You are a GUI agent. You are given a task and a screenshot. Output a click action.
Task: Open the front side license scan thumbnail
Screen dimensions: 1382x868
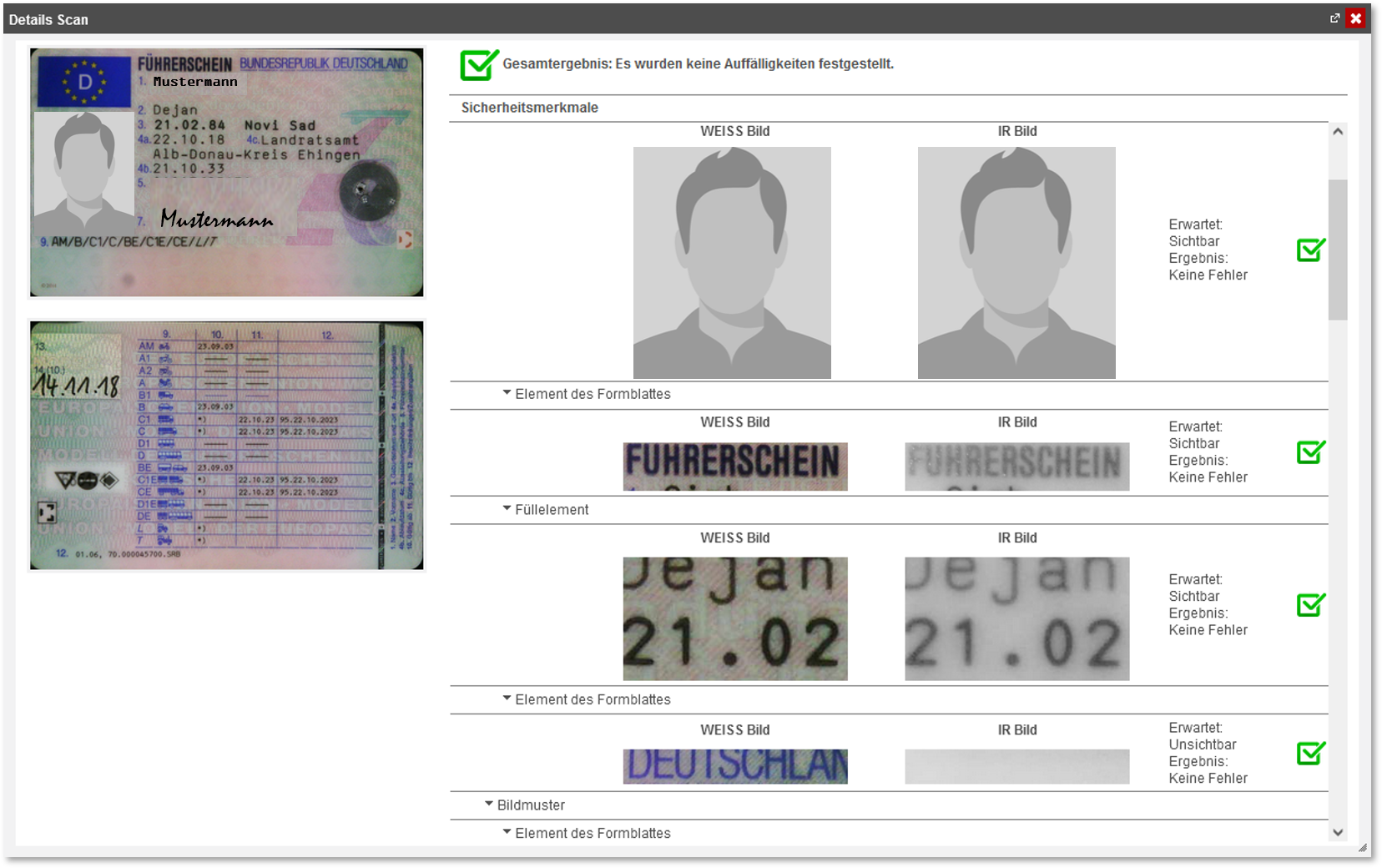point(226,172)
